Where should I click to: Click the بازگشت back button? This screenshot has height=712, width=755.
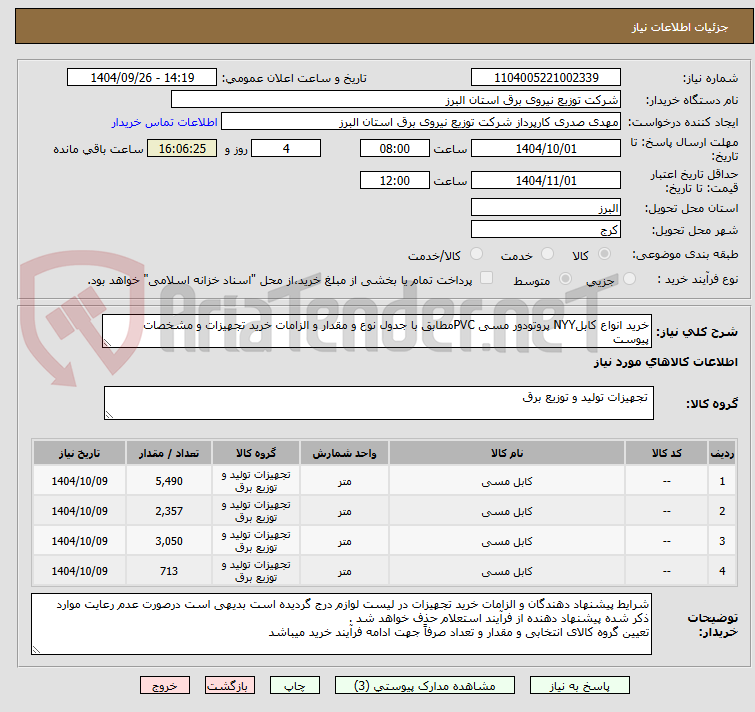coord(230,686)
